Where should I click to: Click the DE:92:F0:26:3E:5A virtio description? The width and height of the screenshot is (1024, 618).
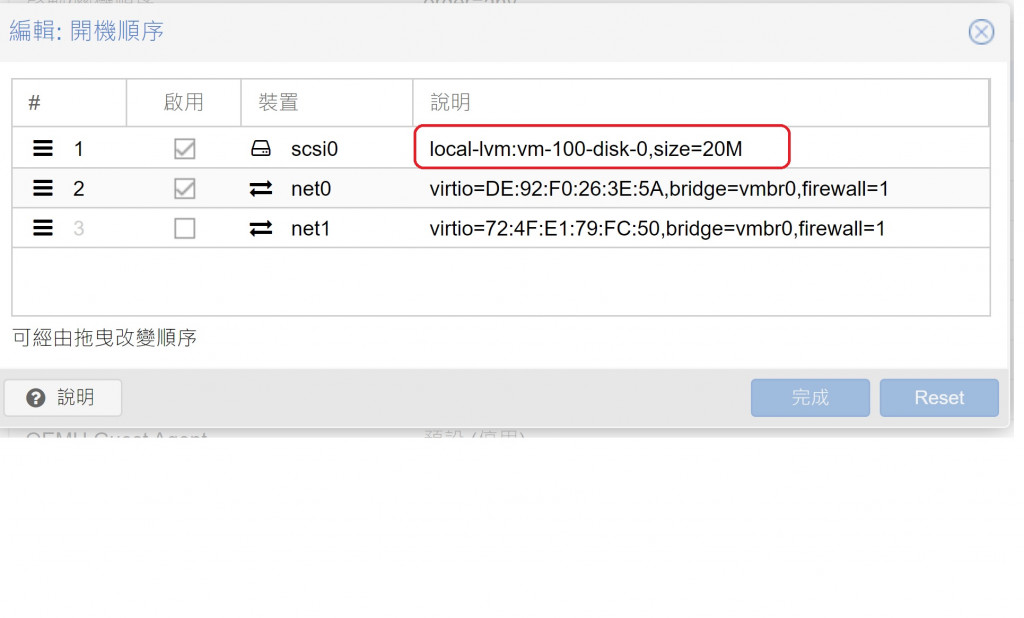click(x=659, y=189)
